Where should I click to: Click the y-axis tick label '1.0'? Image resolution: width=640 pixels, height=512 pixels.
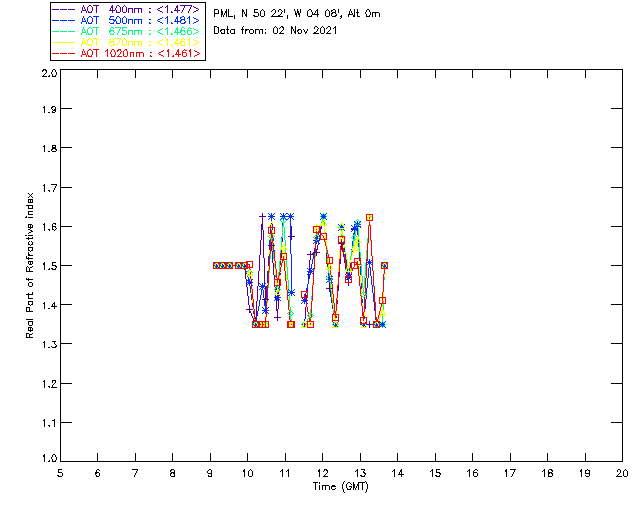coord(49,459)
